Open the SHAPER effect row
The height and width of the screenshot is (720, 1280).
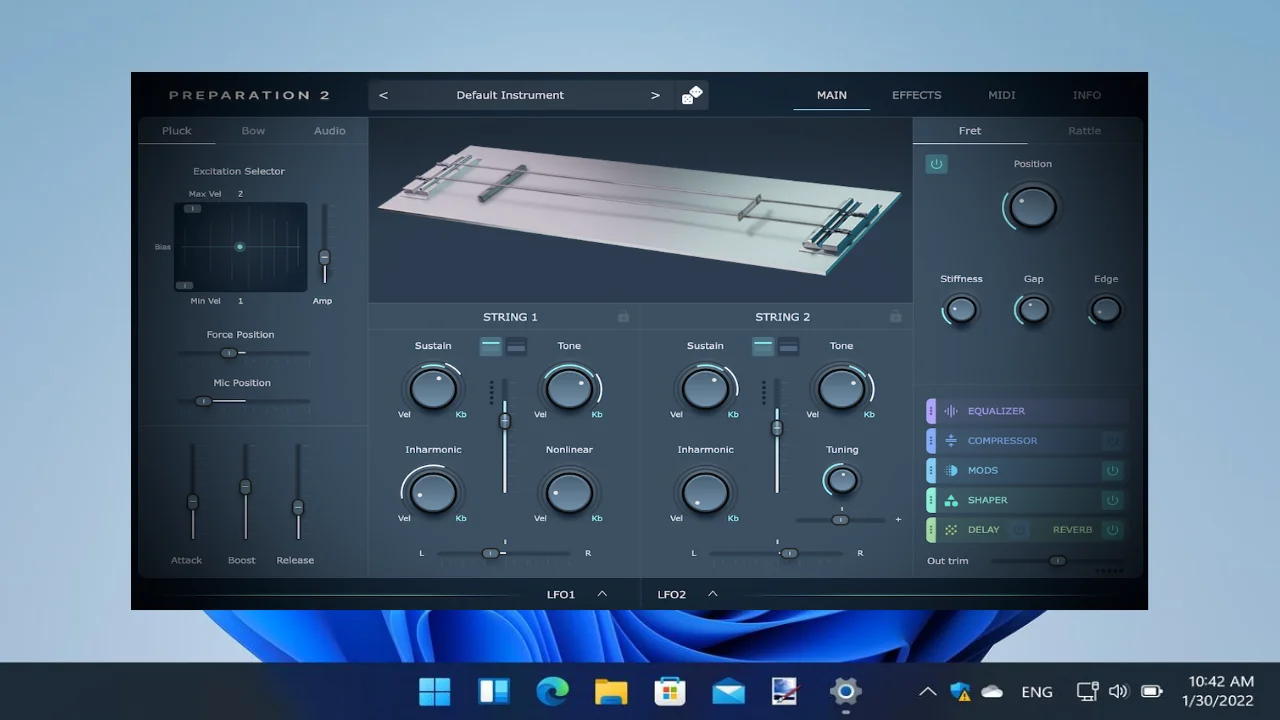click(1028, 500)
